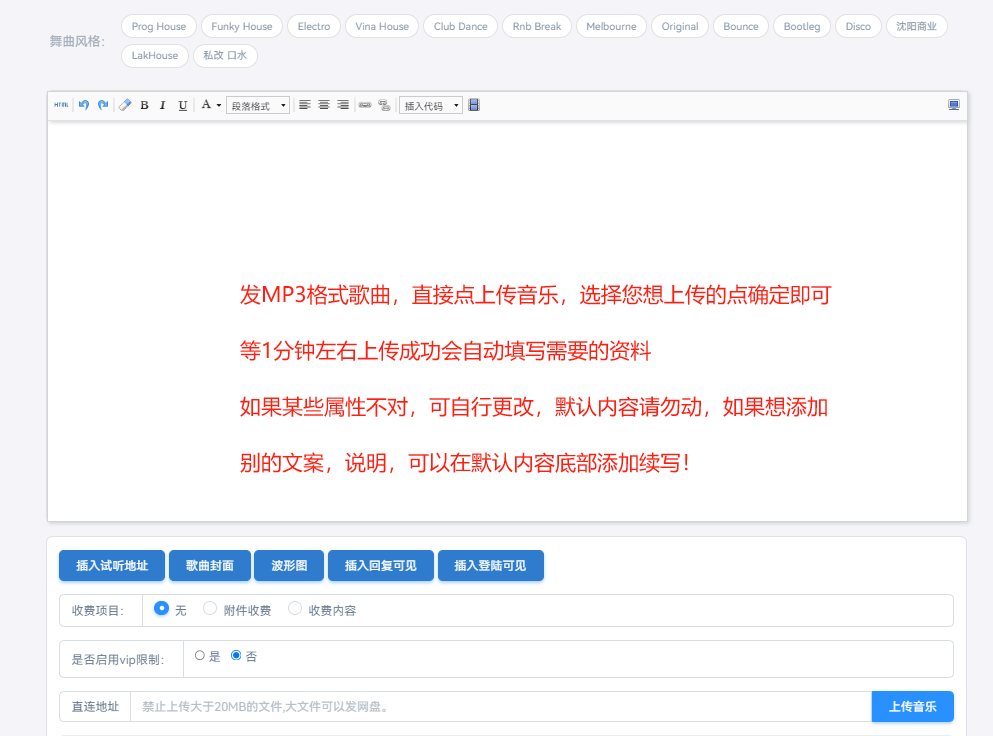The width and height of the screenshot is (993, 736).
Task: Toggle italic text formatting
Action: 162,105
